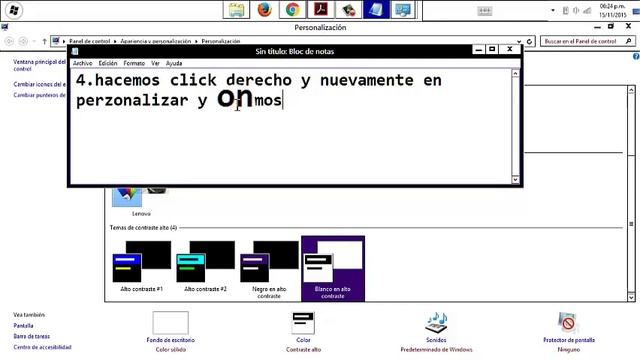This screenshot has width=640, height=360.
Task: Select Blanco en alto contraste theme
Action: pyautogui.click(x=333, y=269)
